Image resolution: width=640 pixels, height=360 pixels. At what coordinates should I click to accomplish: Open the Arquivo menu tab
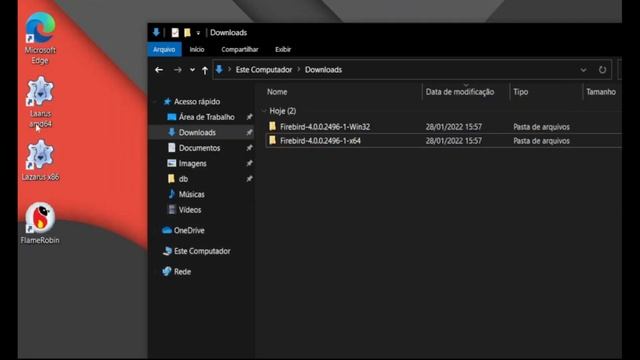(164, 49)
